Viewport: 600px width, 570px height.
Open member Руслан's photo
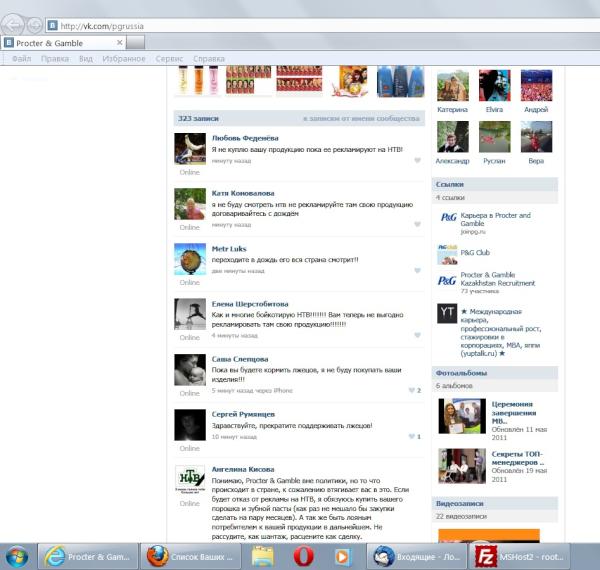(494, 137)
